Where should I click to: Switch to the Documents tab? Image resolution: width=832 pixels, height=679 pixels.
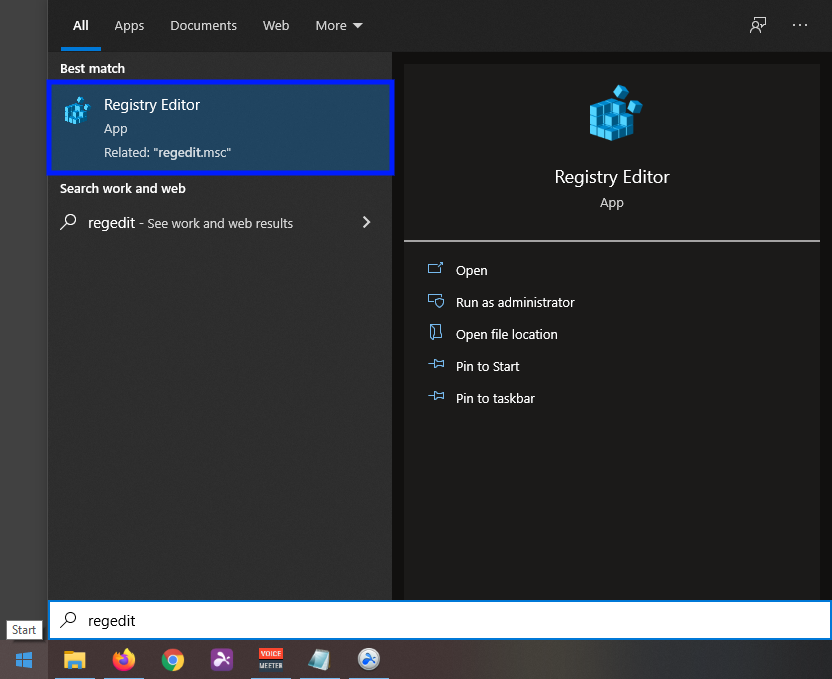(203, 25)
